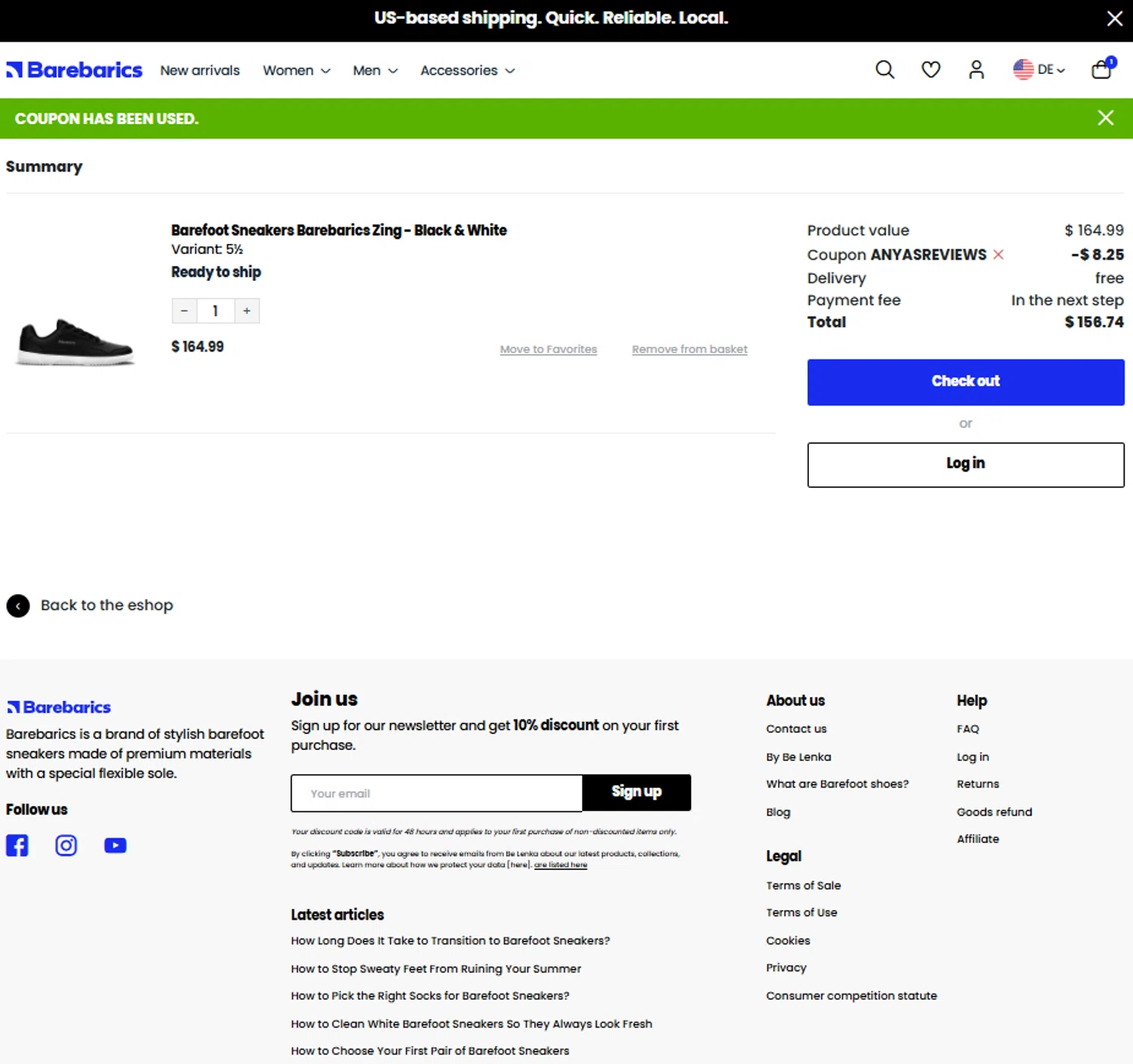1133x1064 pixels.
Task: Expand the Men menu
Action: (375, 70)
